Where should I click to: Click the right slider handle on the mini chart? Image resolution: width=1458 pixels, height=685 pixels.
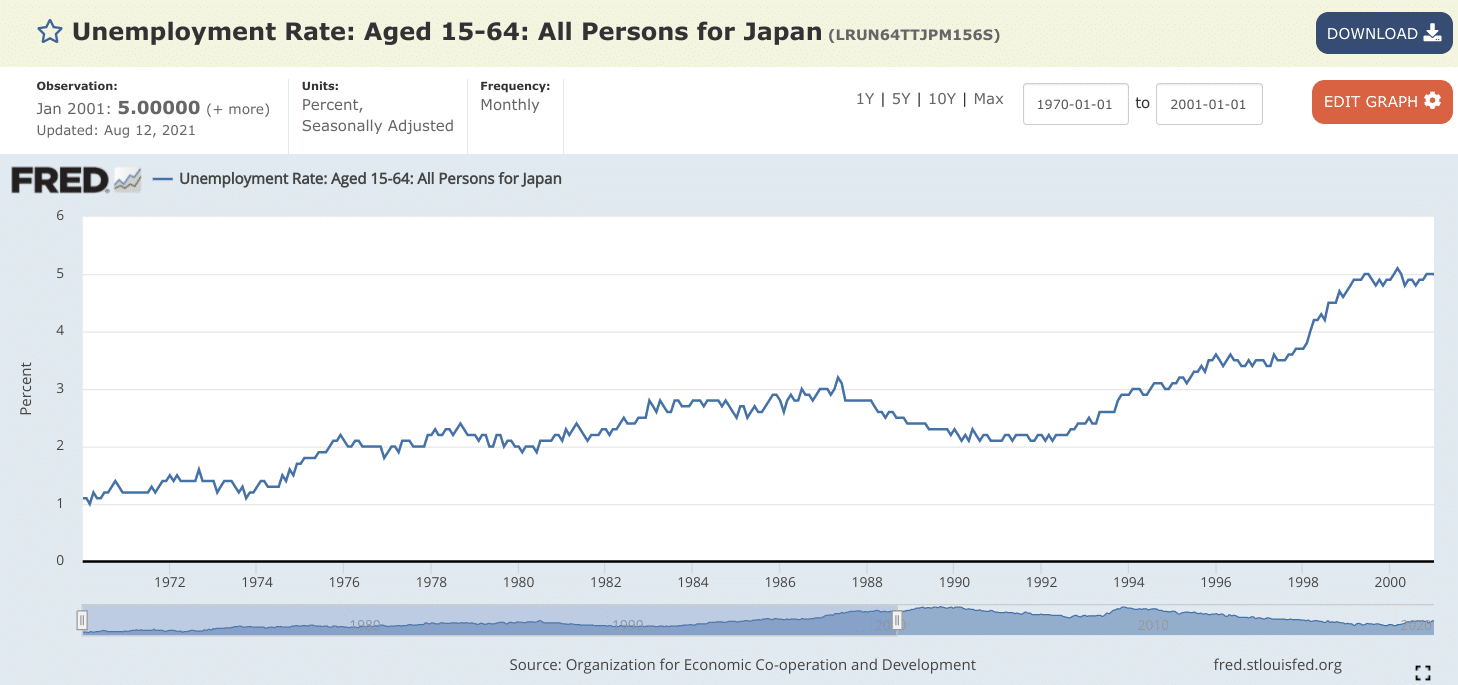click(x=897, y=620)
